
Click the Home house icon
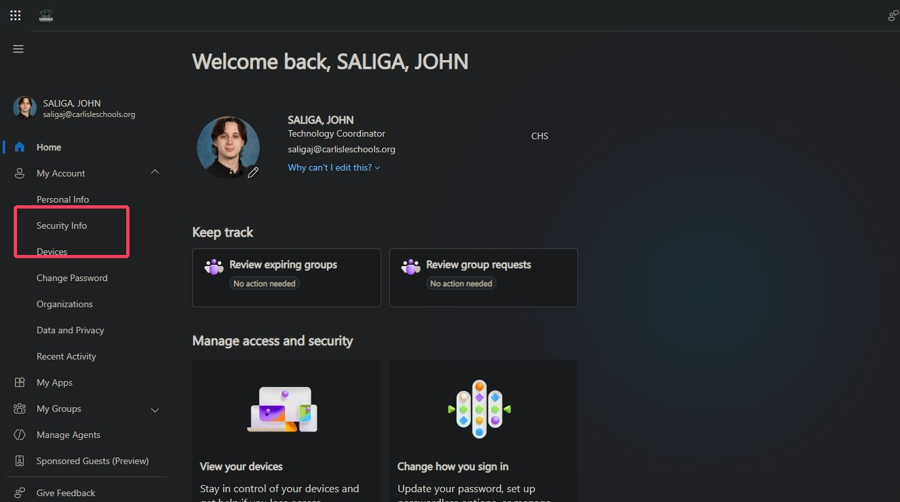click(20, 147)
